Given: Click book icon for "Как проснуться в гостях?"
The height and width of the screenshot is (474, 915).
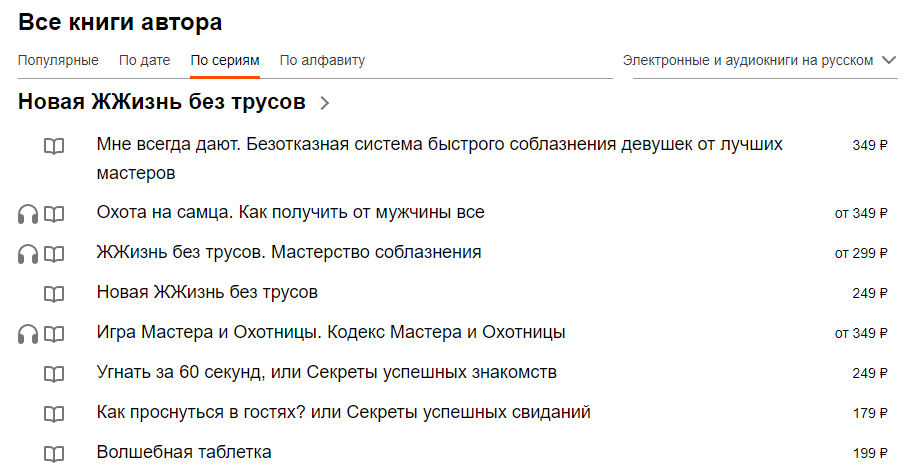Looking at the screenshot, I should point(54,414).
